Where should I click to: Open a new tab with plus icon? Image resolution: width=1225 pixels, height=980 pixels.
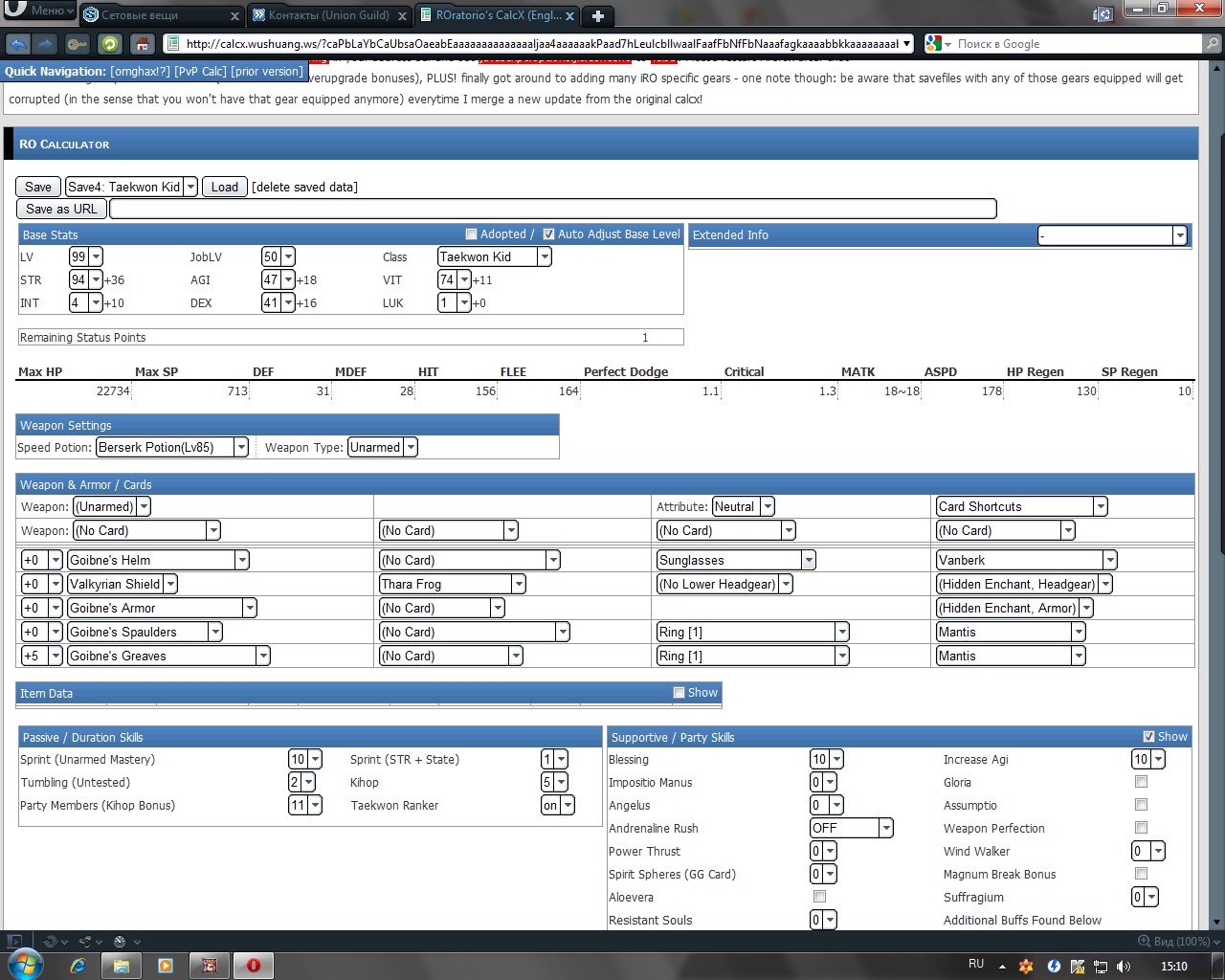[x=598, y=15]
